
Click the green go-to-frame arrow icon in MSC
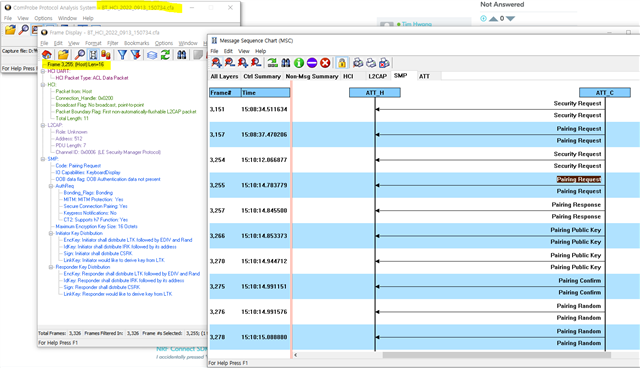click(x=273, y=62)
